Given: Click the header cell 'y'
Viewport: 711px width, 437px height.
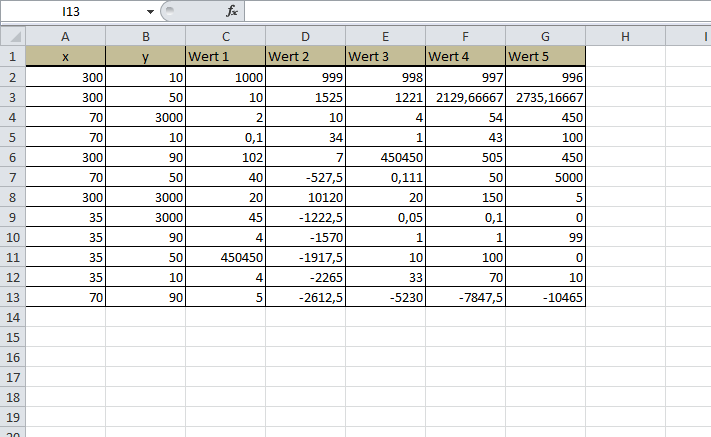Looking at the screenshot, I should 146,56.
